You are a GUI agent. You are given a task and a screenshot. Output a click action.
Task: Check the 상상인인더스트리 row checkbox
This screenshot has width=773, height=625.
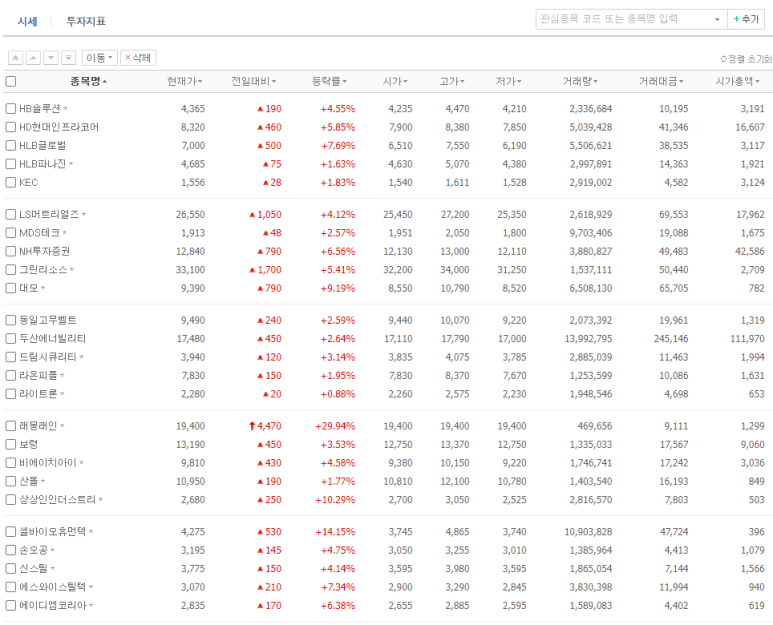tap(10, 500)
